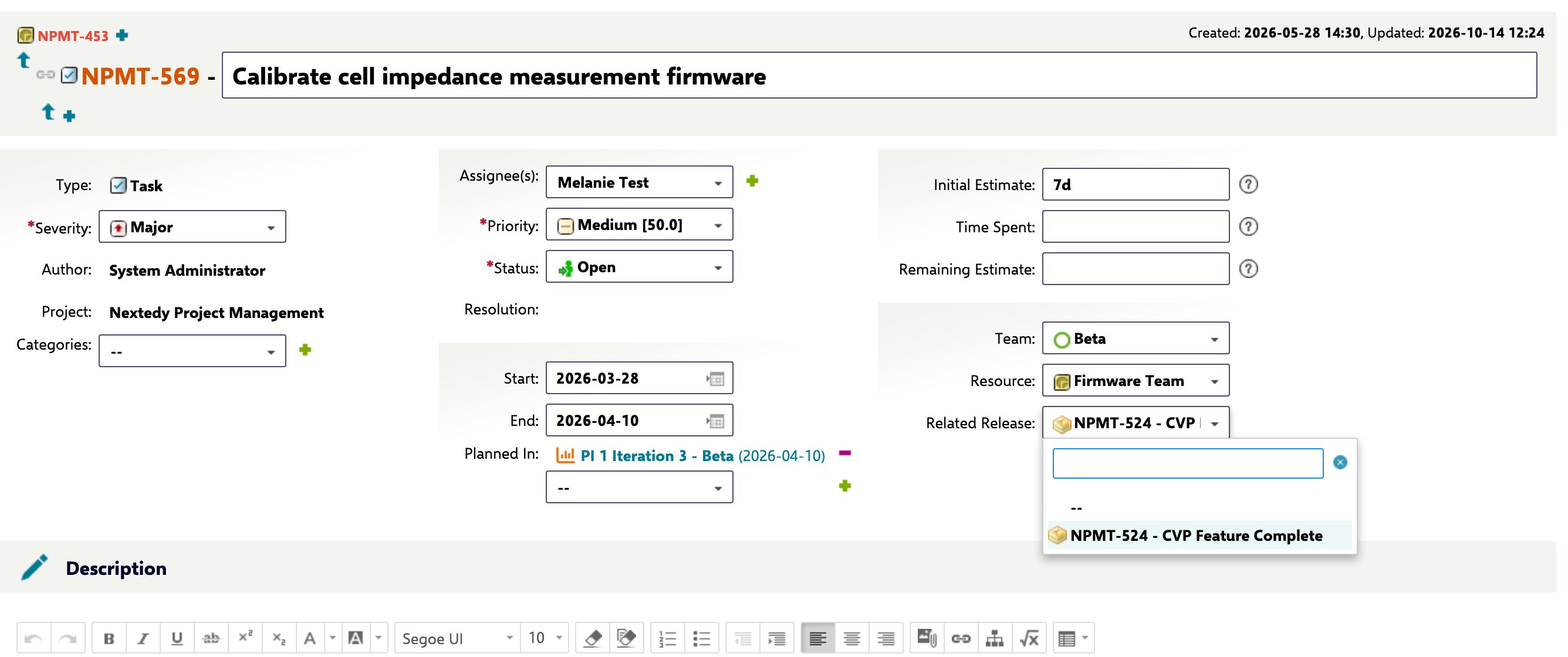Open Time Spent help icon

(x=1248, y=227)
